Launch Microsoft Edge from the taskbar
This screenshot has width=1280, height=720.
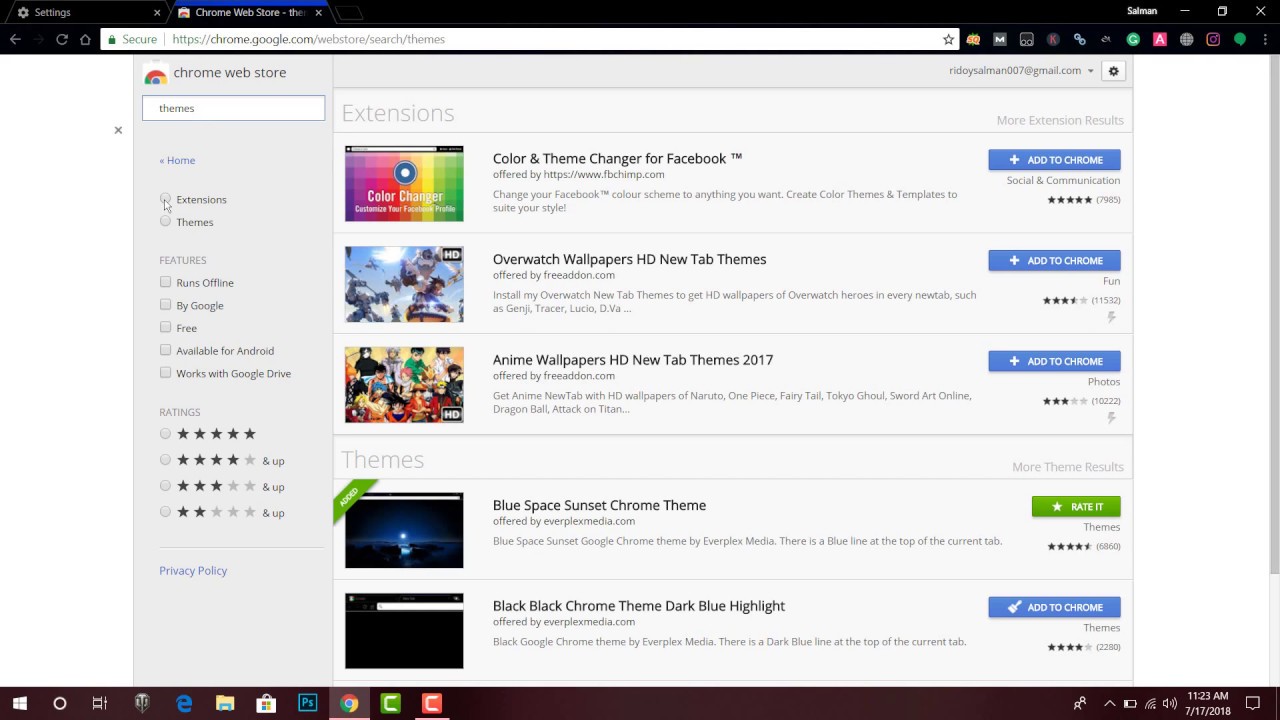184,703
